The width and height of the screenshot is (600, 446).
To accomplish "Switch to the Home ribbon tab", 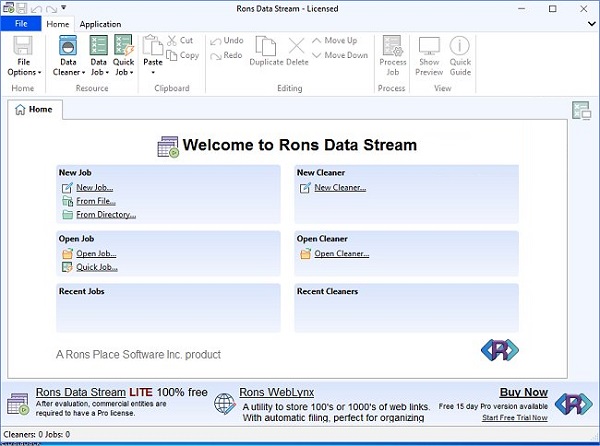I will click(x=58, y=24).
